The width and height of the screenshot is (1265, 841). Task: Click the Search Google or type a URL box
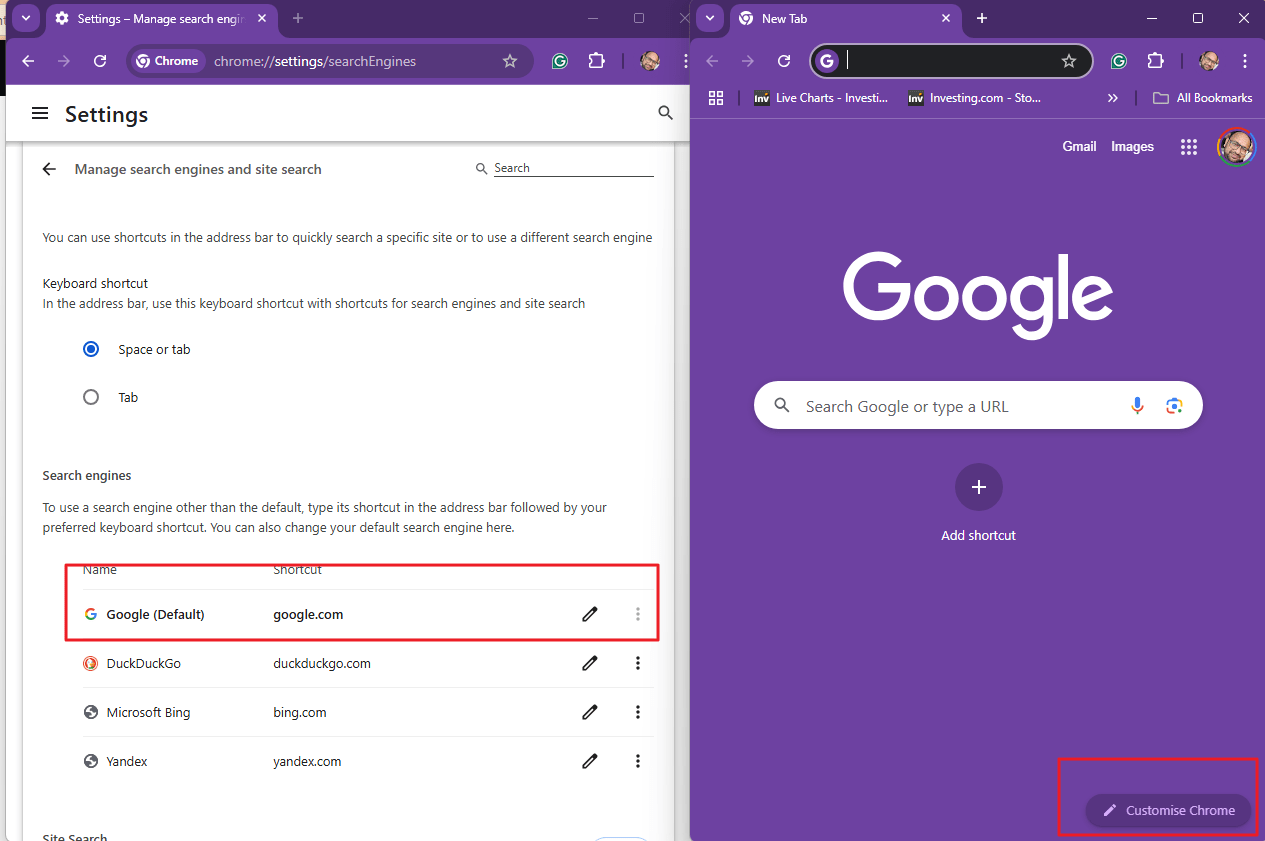978,405
